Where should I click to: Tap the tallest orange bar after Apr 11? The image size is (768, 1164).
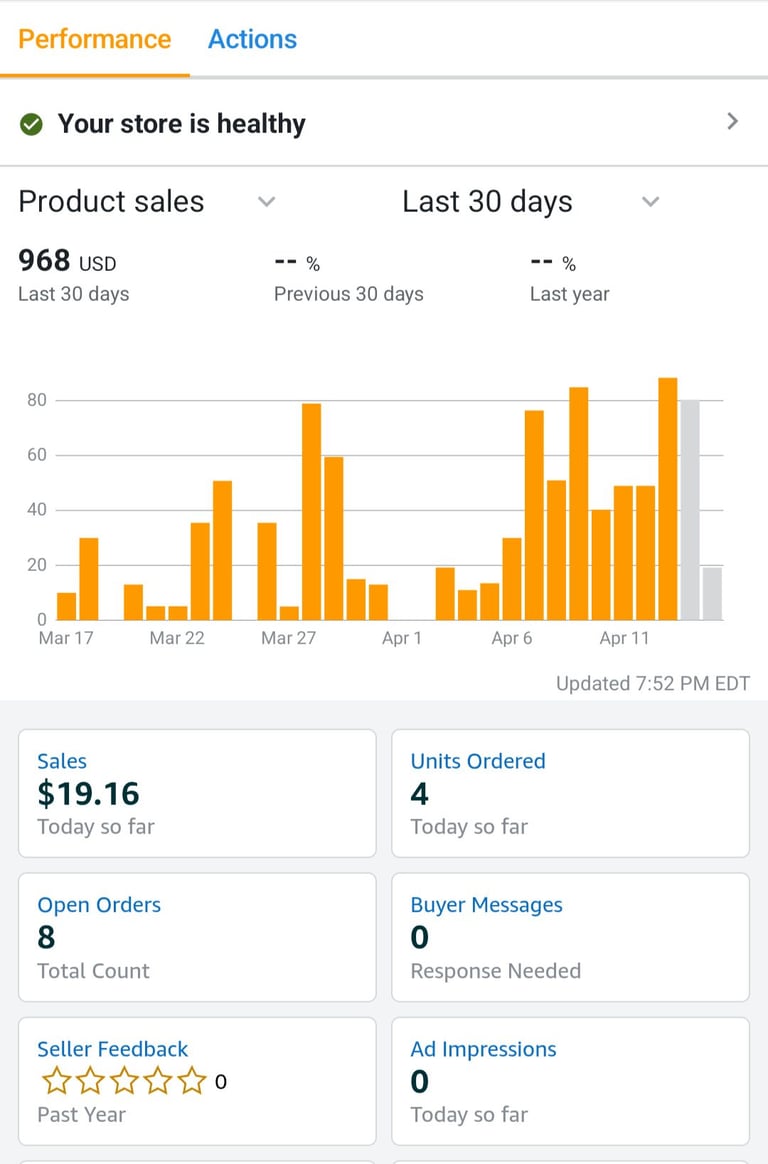pyautogui.click(x=668, y=500)
